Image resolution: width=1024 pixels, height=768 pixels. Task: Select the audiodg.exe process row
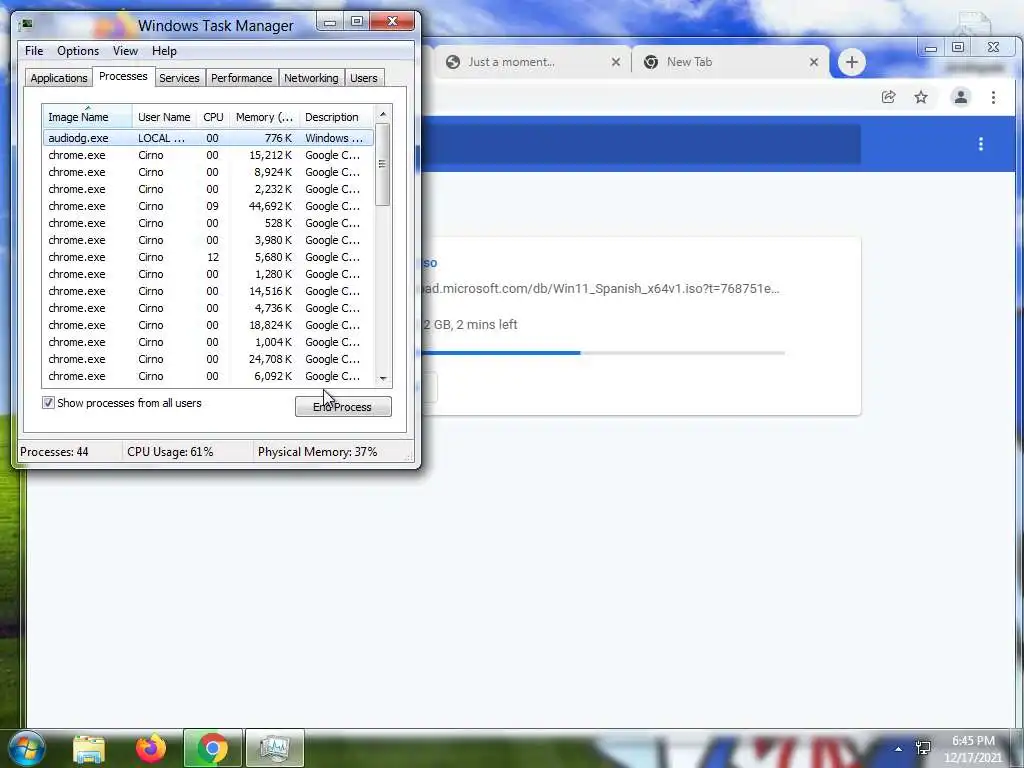point(208,138)
